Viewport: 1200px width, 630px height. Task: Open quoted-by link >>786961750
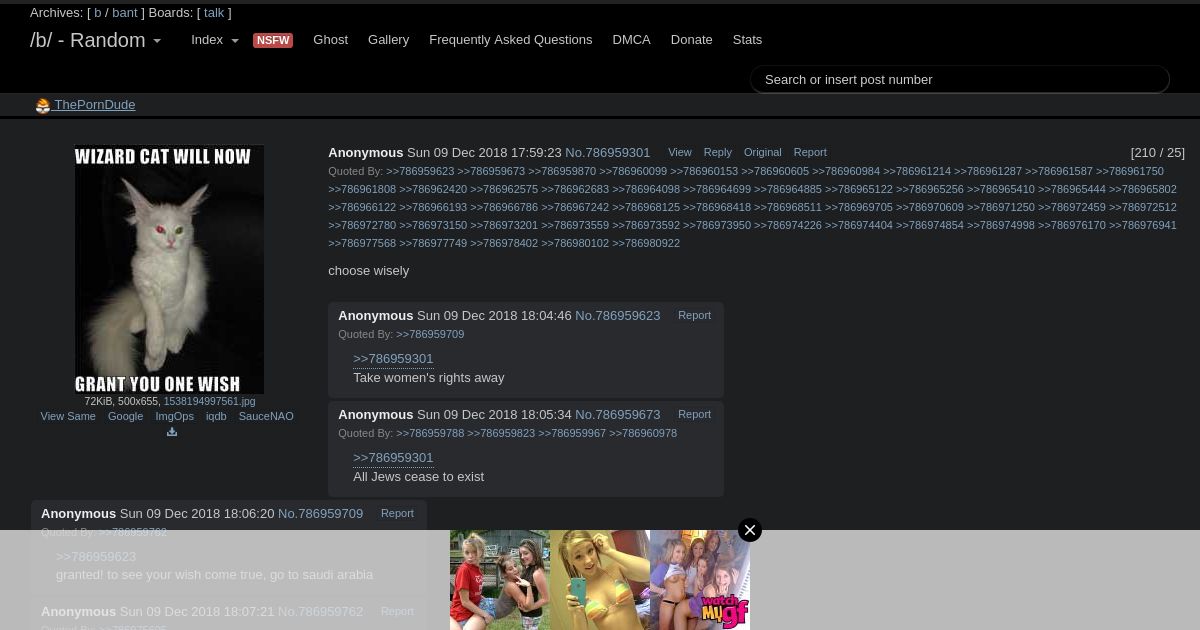(1130, 171)
